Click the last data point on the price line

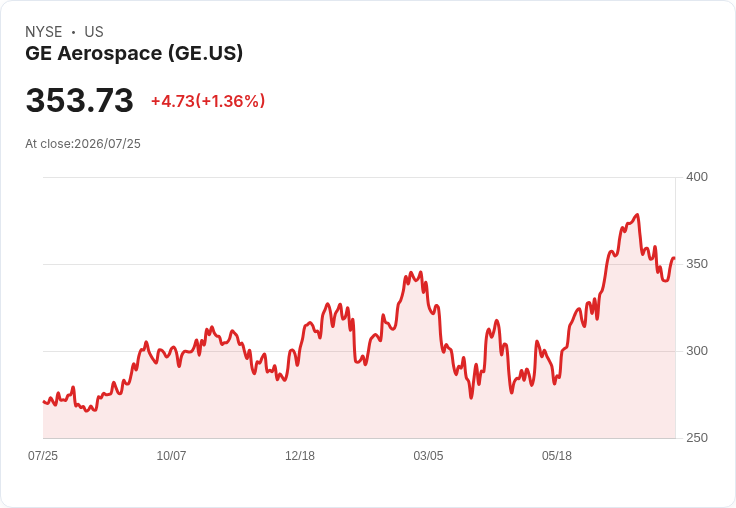(x=674, y=258)
